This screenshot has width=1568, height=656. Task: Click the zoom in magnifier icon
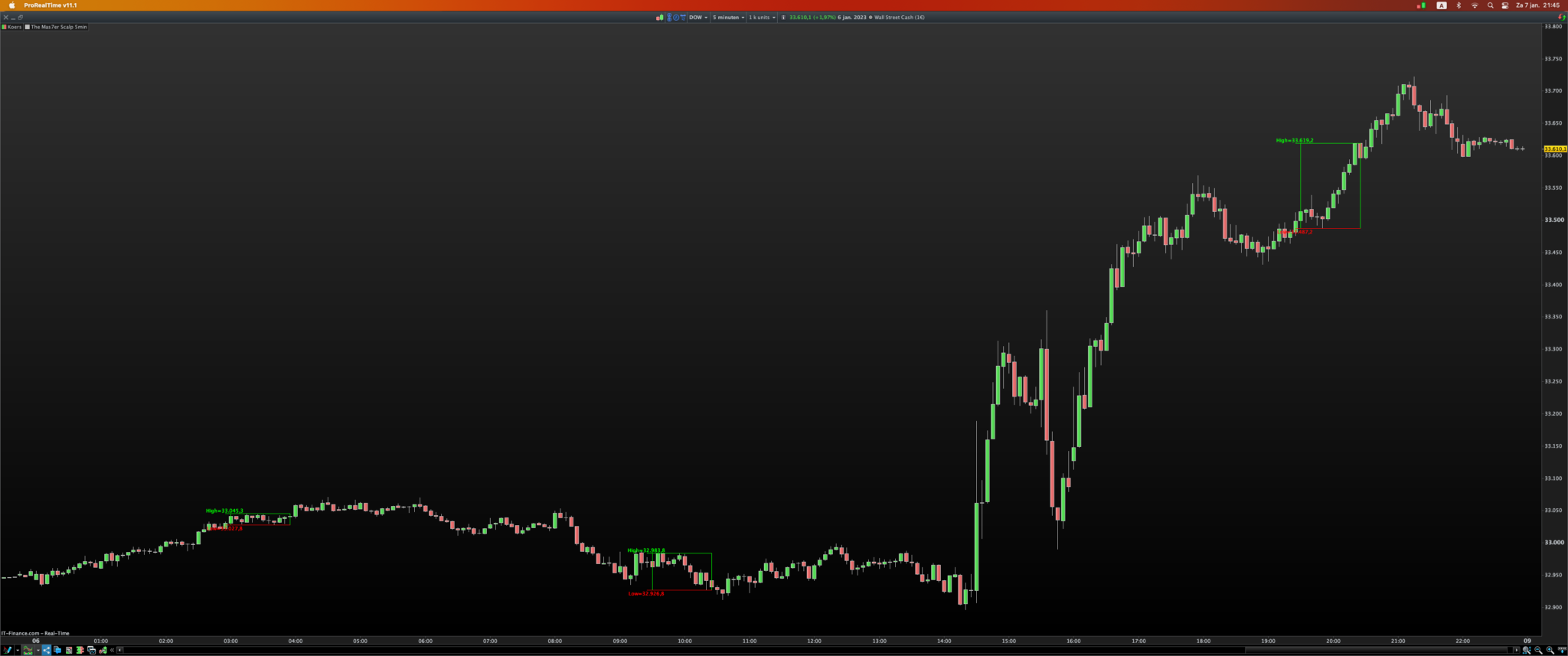point(1550,650)
